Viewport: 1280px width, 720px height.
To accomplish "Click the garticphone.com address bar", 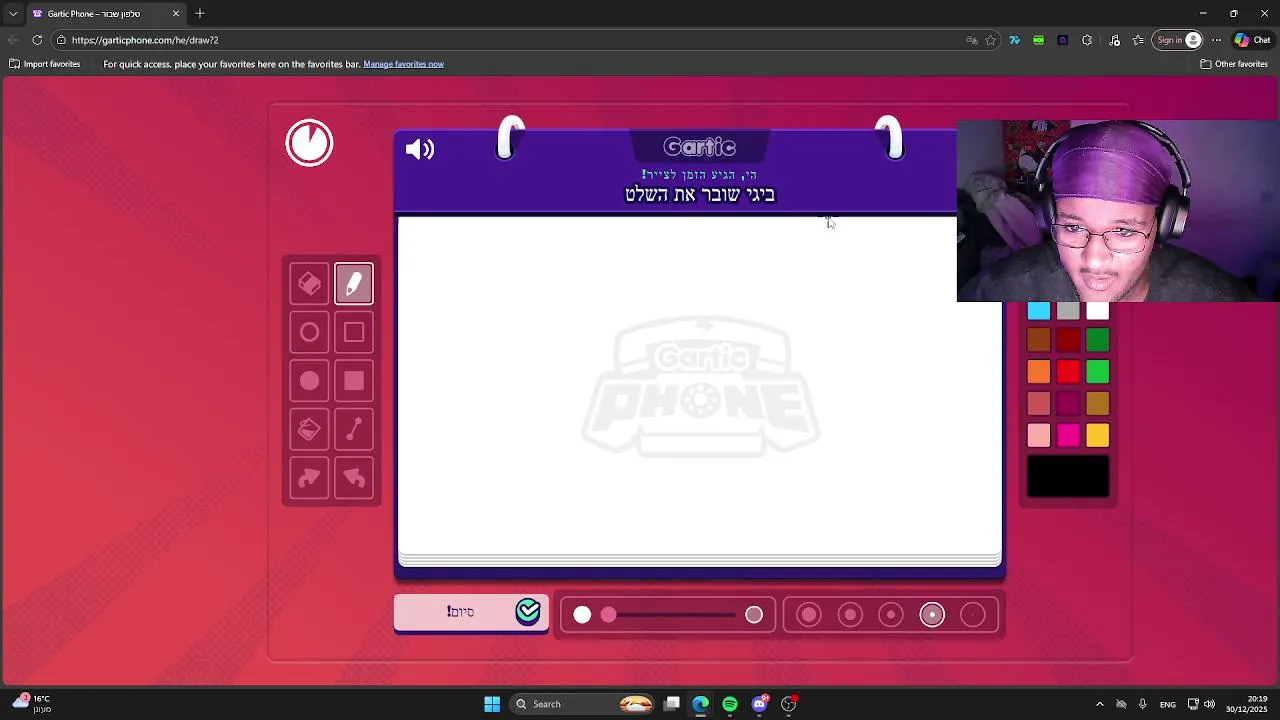I will [x=500, y=40].
